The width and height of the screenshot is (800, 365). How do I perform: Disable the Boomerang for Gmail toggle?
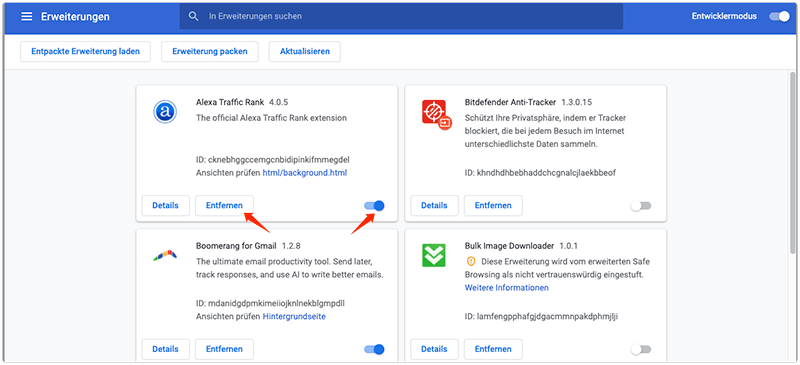pos(374,349)
